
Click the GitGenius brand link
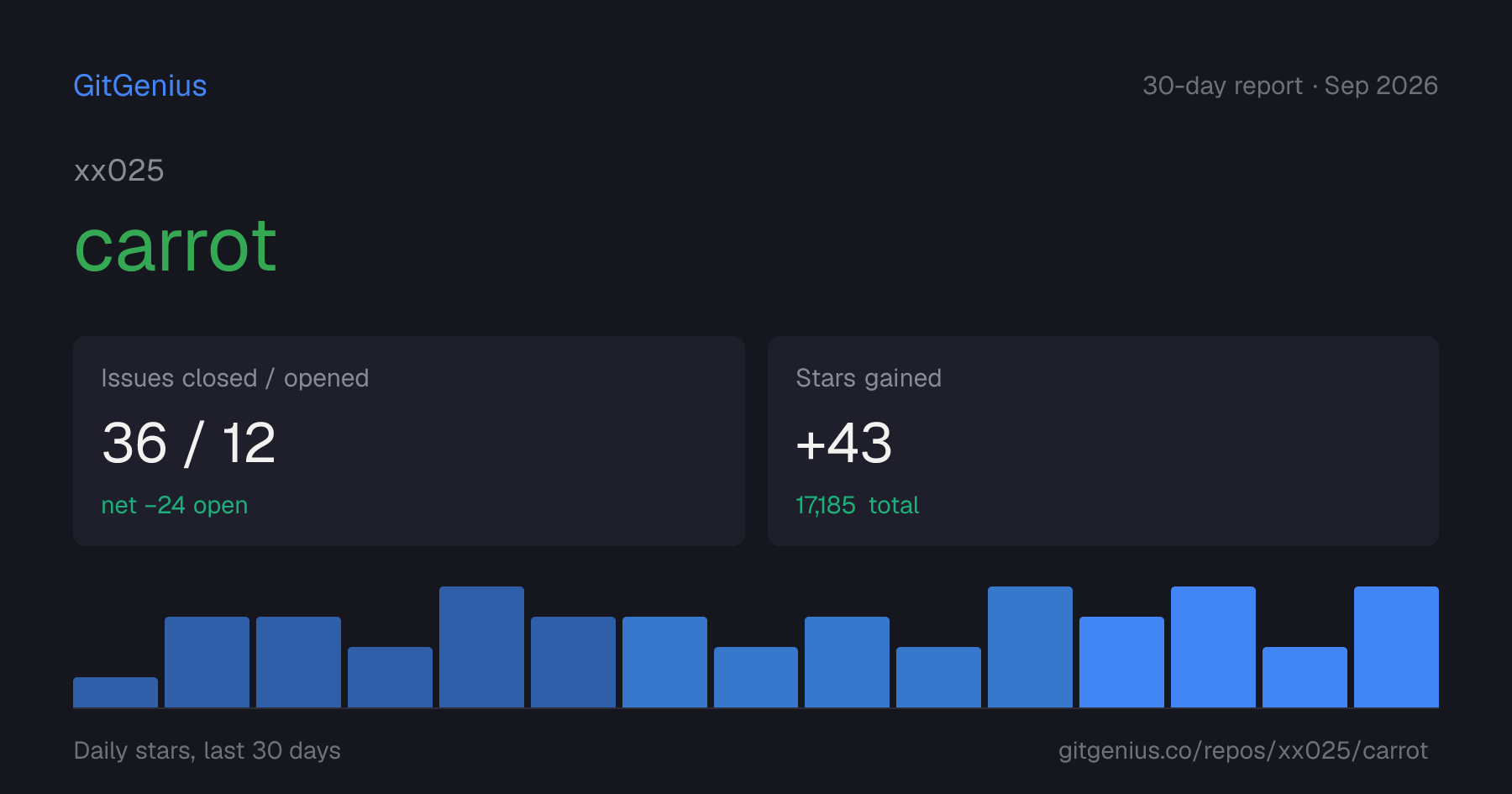pyautogui.click(x=140, y=86)
